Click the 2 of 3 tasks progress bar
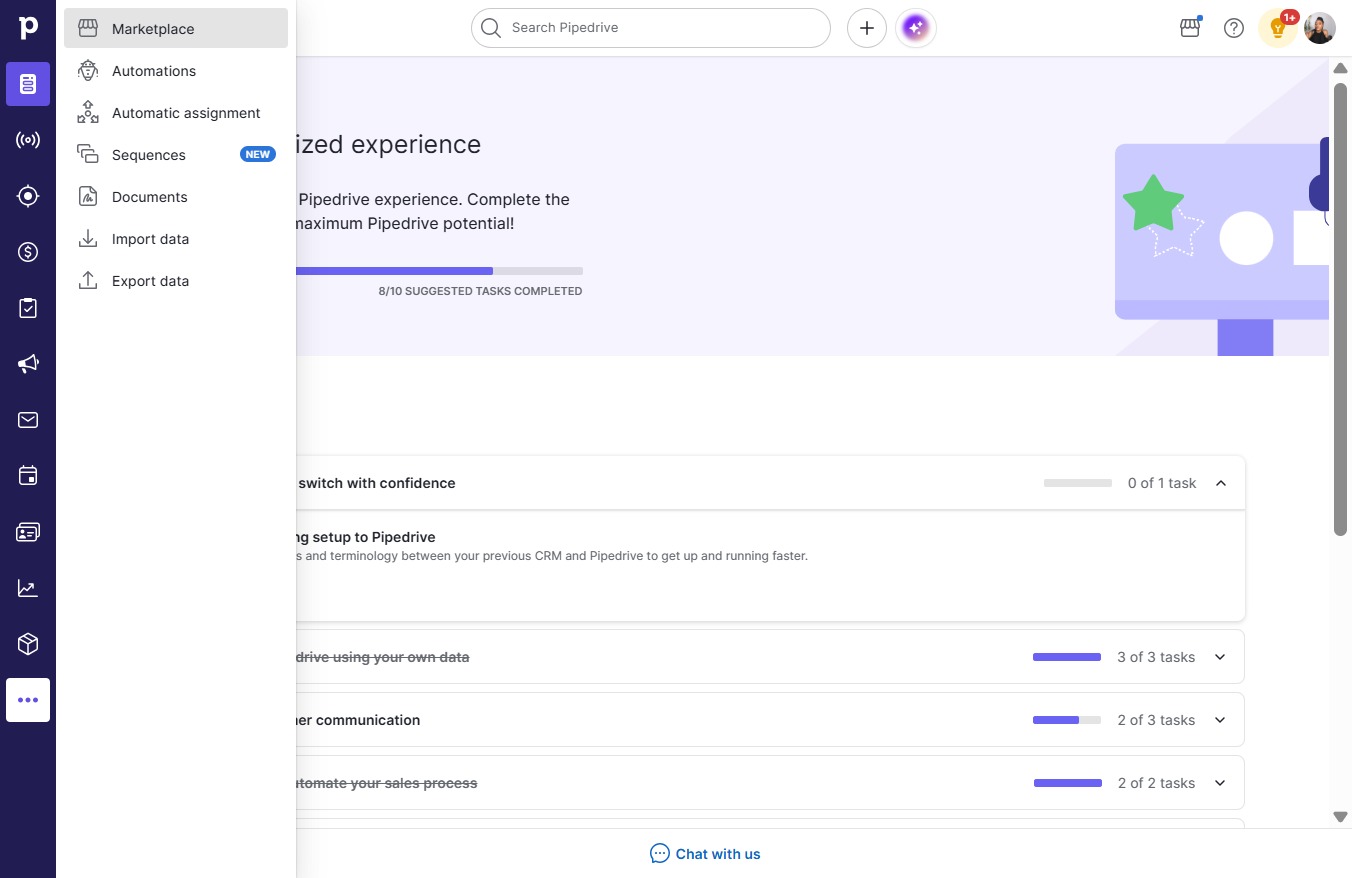Screen dimensions: 1352x878 point(1067,720)
